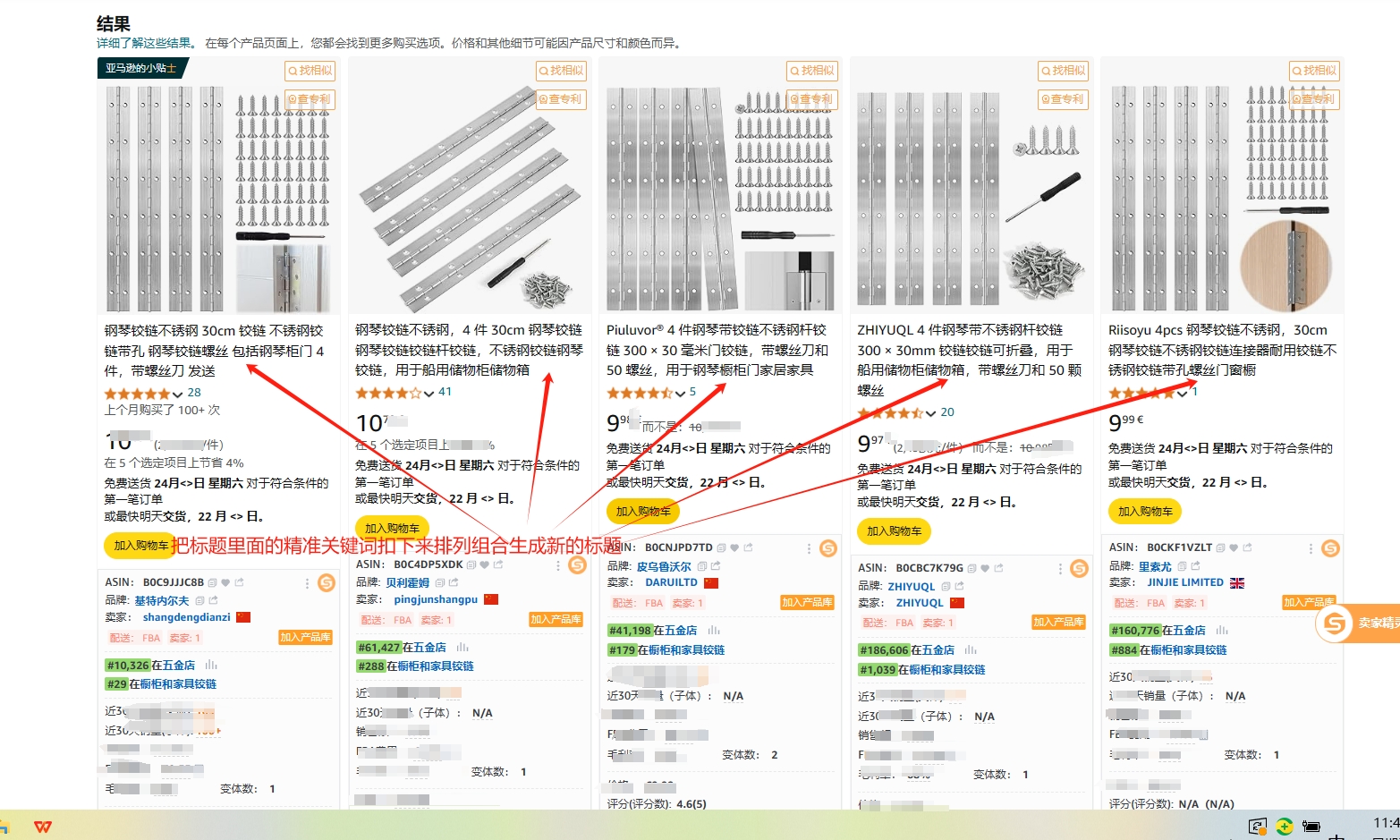Share the product with ASIN B0C4DP5XDK
This screenshot has height=840, width=1400.
(x=498, y=565)
